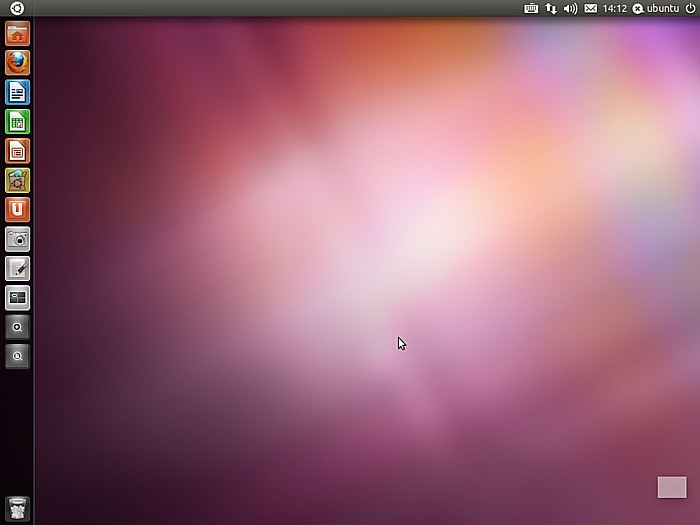Open the Files & Folders lens

(x=17, y=356)
